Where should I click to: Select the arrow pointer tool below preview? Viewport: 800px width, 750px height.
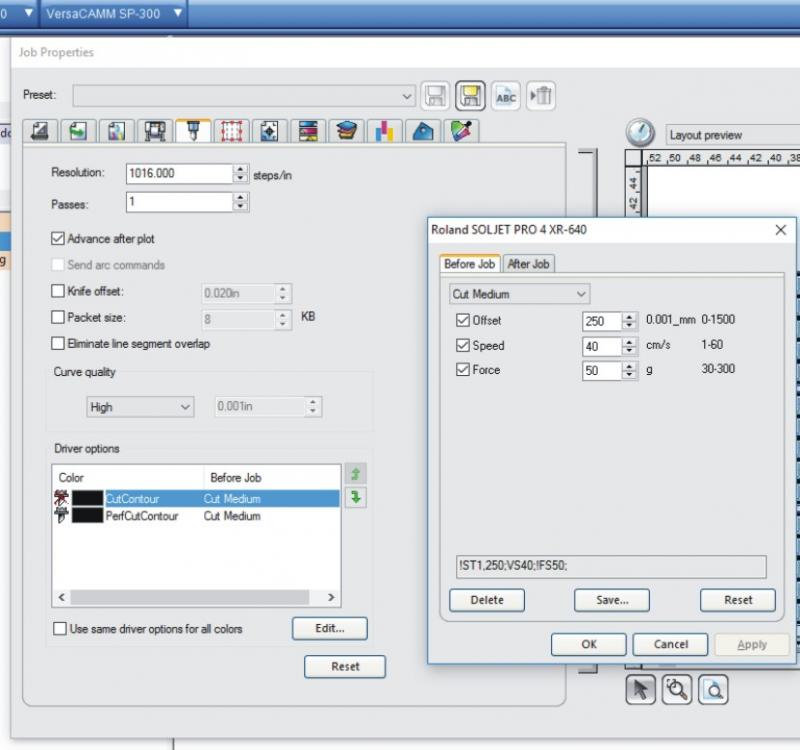[x=640, y=690]
